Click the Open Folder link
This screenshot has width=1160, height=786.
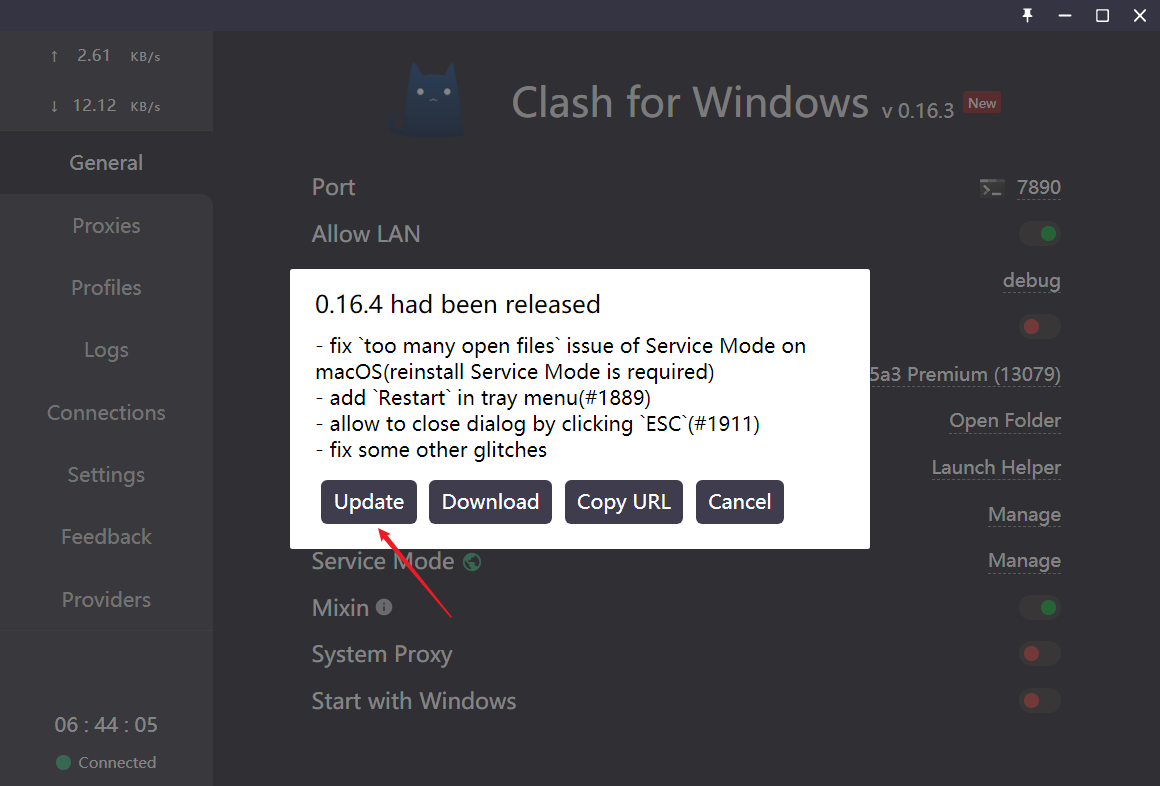point(1005,421)
